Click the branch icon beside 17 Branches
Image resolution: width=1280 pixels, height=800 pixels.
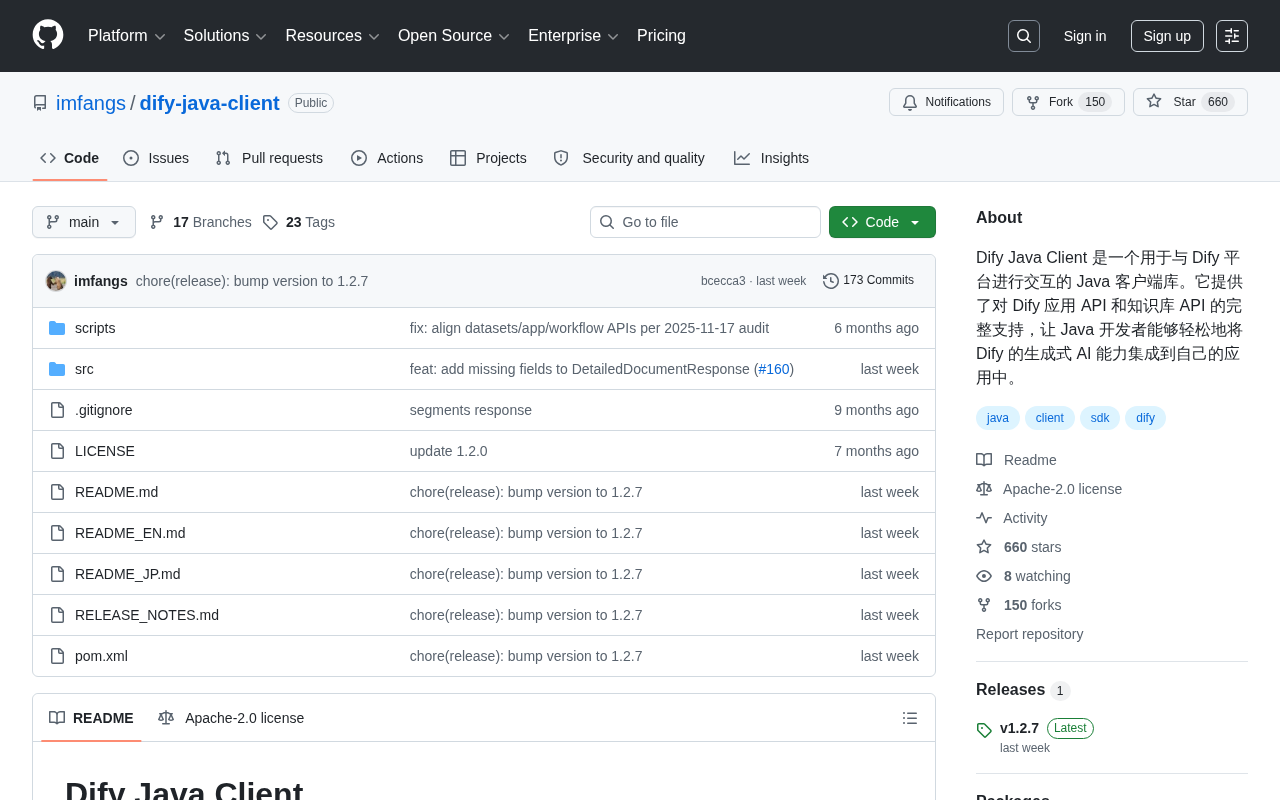(x=157, y=222)
